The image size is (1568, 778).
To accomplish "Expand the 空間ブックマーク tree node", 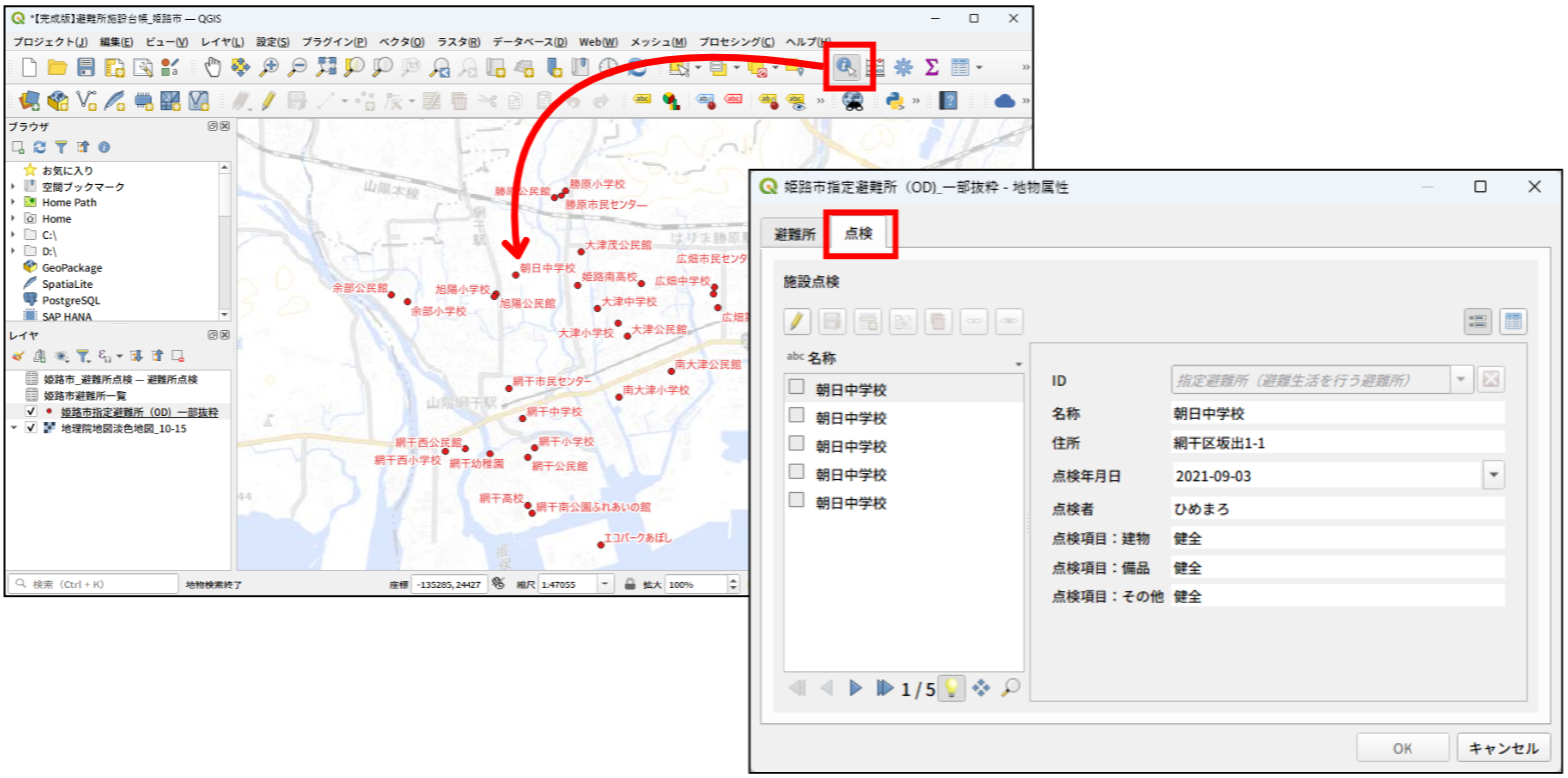I will [x=13, y=187].
